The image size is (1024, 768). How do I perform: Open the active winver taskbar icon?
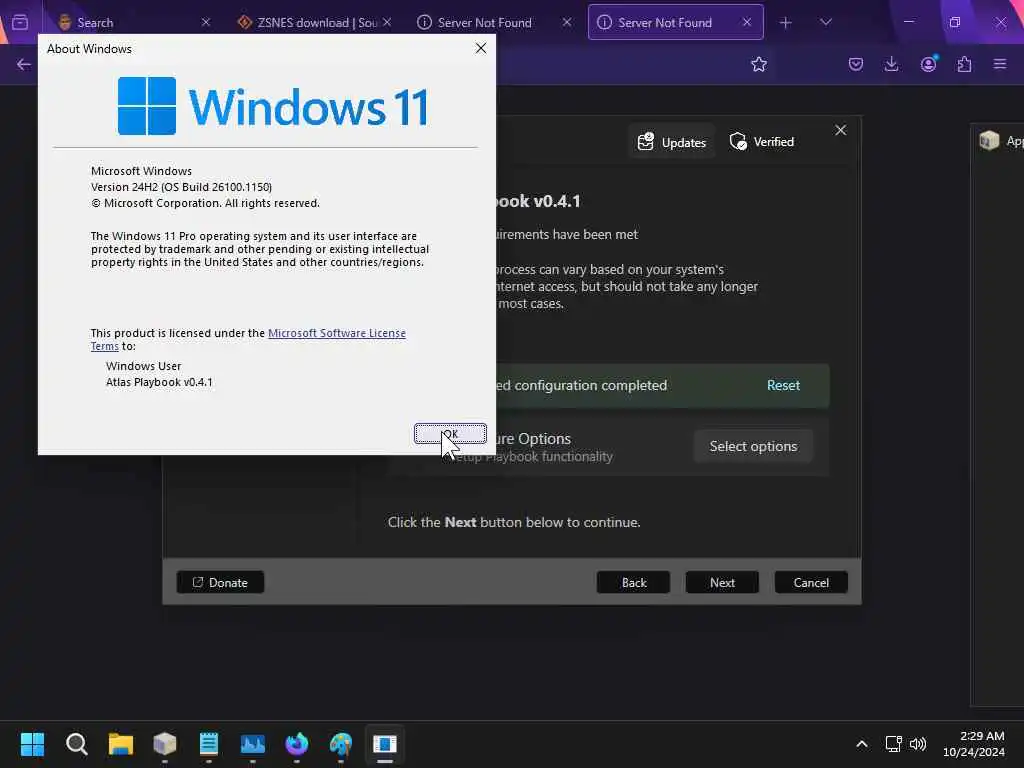pos(385,744)
